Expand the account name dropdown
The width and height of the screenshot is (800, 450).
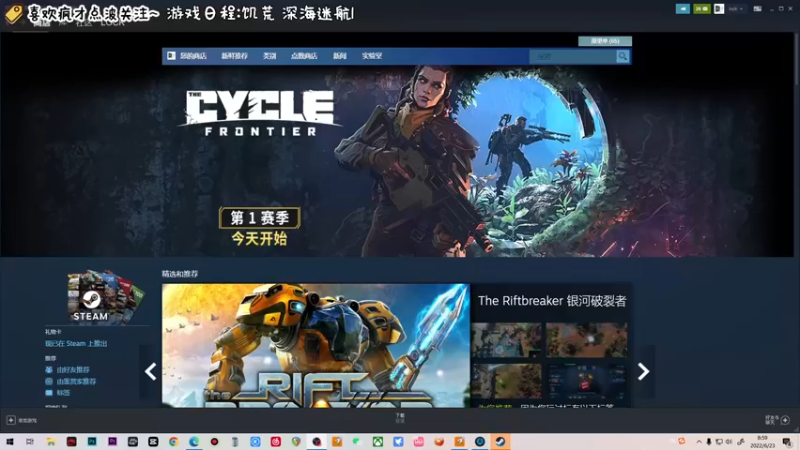[735, 9]
